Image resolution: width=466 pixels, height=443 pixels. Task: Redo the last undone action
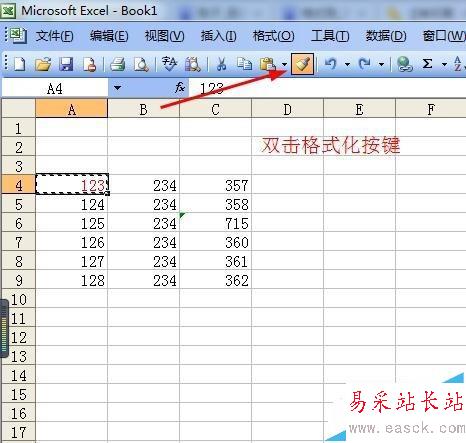point(364,64)
